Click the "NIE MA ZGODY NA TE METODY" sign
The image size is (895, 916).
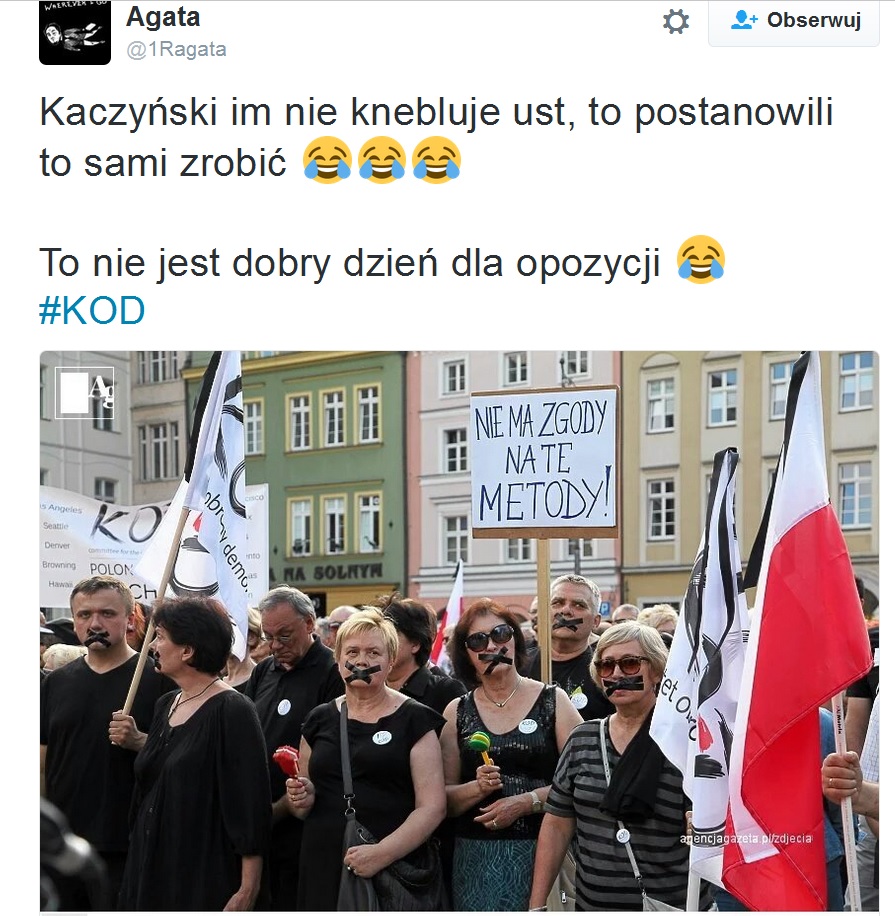pyautogui.click(x=544, y=462)
